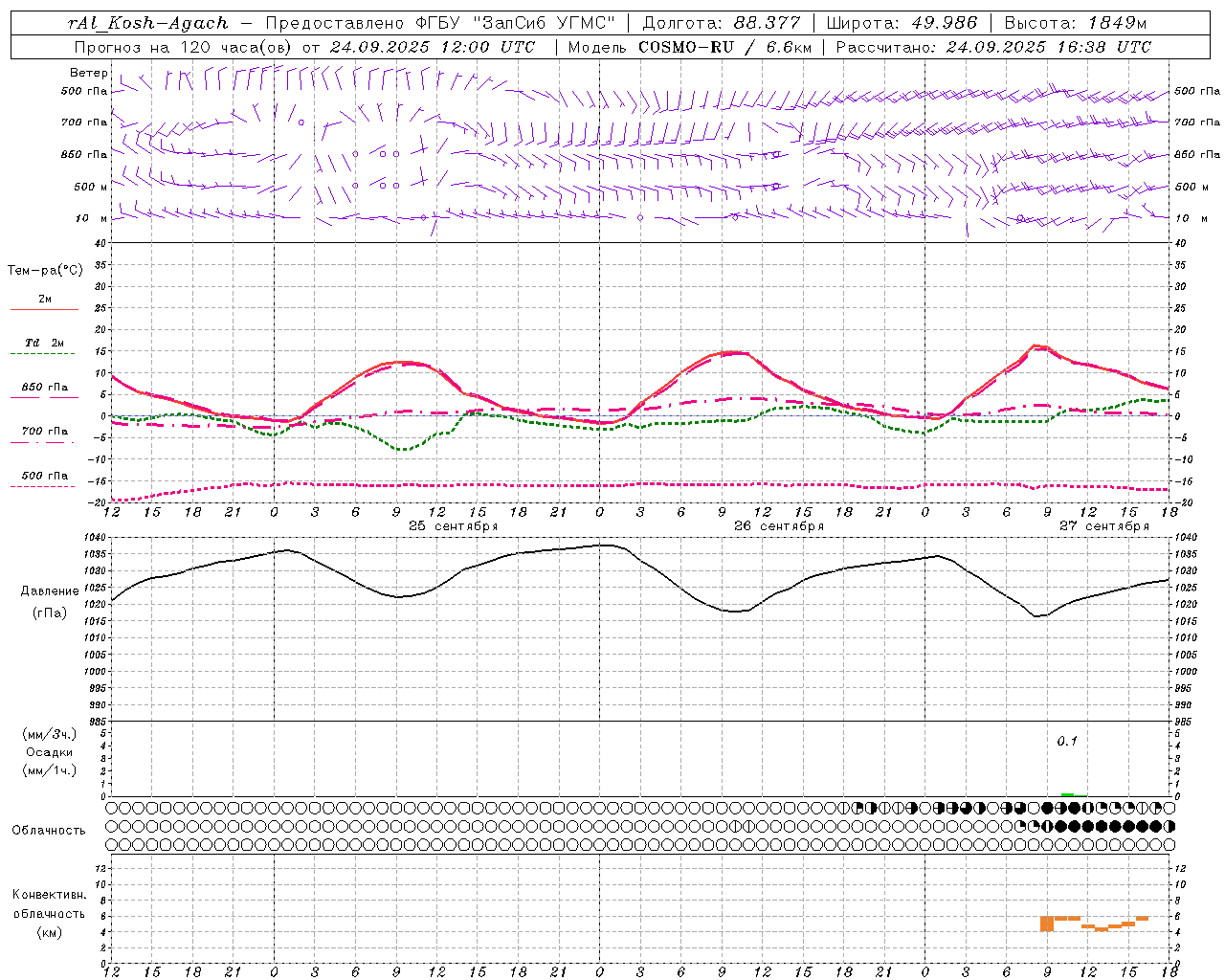The height and width of the screenshot is (980, 1225).
Task: Click the tall orange convective cloud bar
Action: pos(1046,924)
